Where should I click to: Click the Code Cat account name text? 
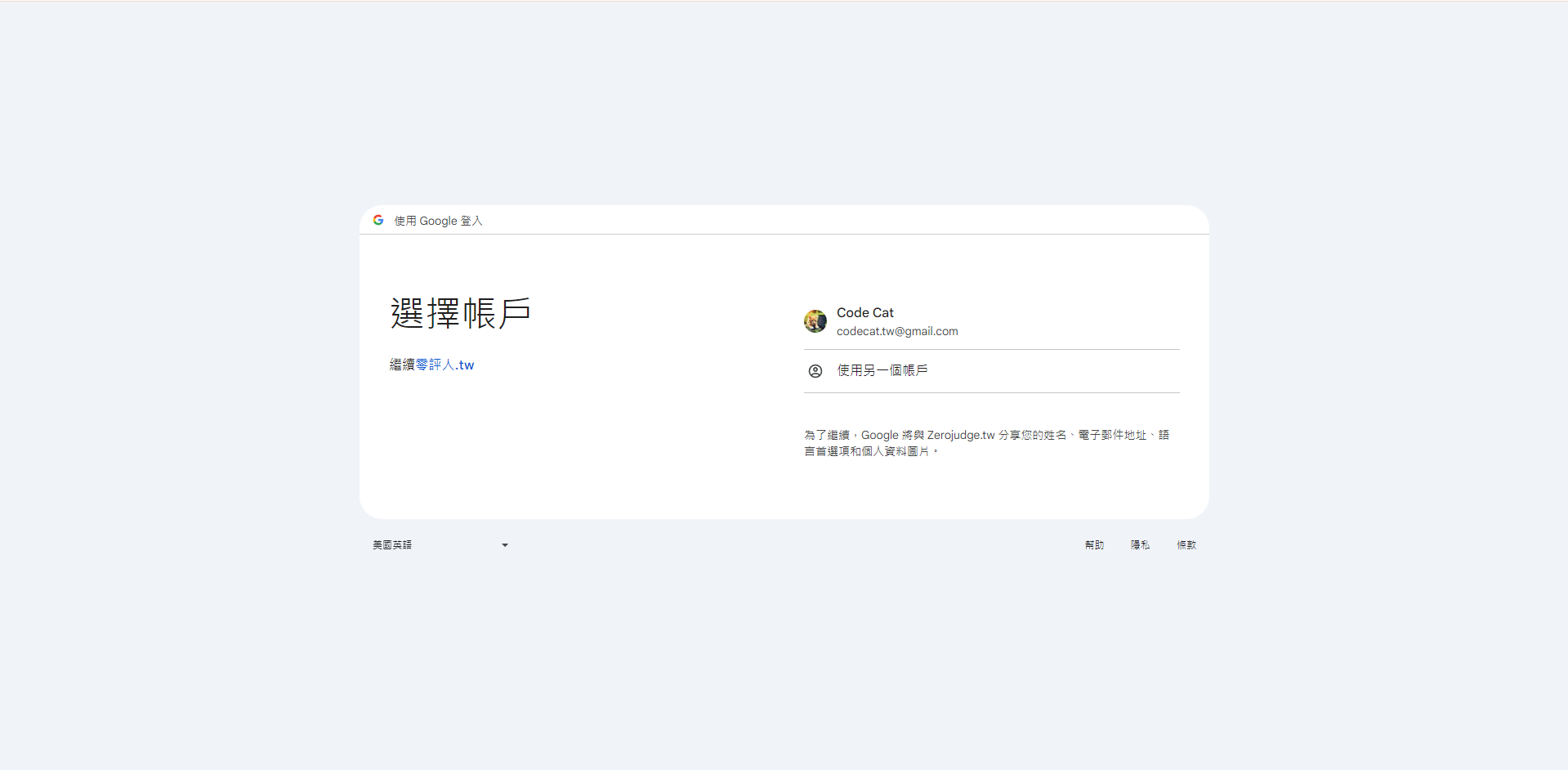(x=864, y=312)
